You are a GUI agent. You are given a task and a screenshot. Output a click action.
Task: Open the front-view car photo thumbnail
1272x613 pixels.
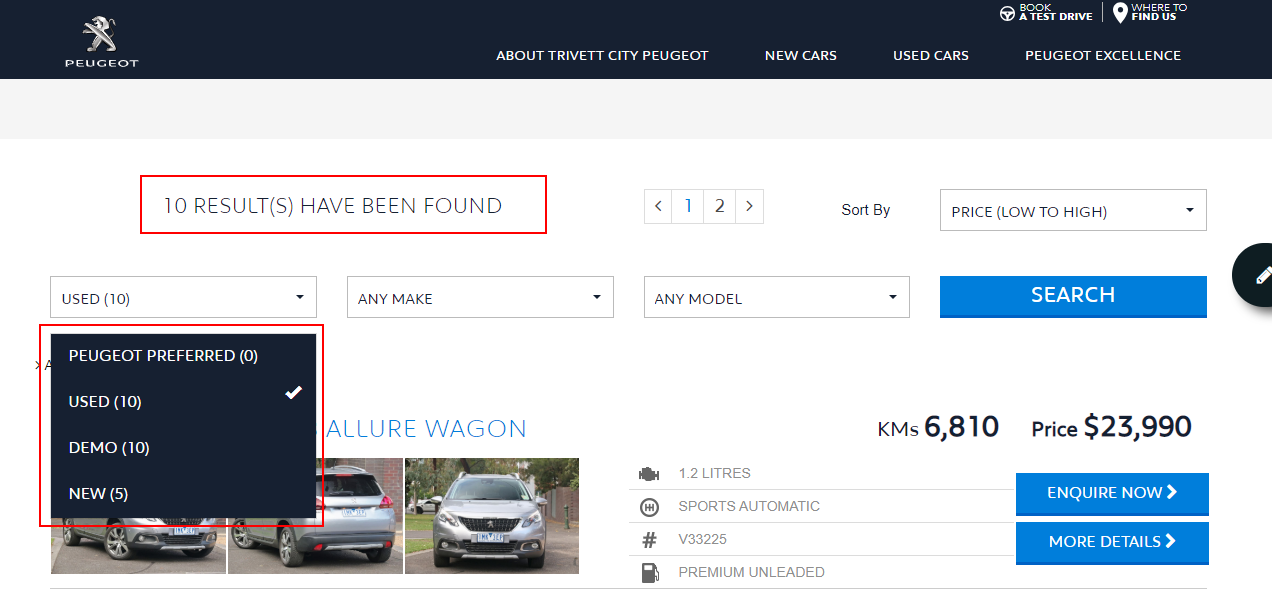(x=491, y=516)
